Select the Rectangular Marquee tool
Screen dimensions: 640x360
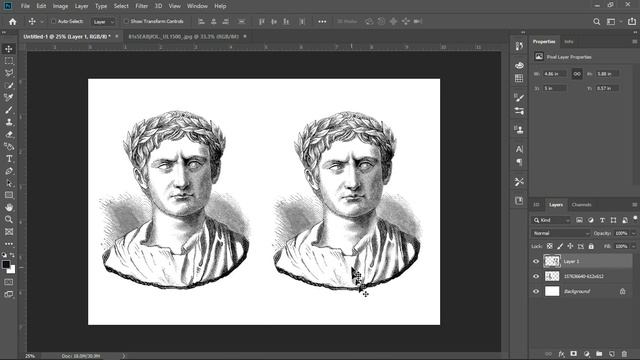9,61
